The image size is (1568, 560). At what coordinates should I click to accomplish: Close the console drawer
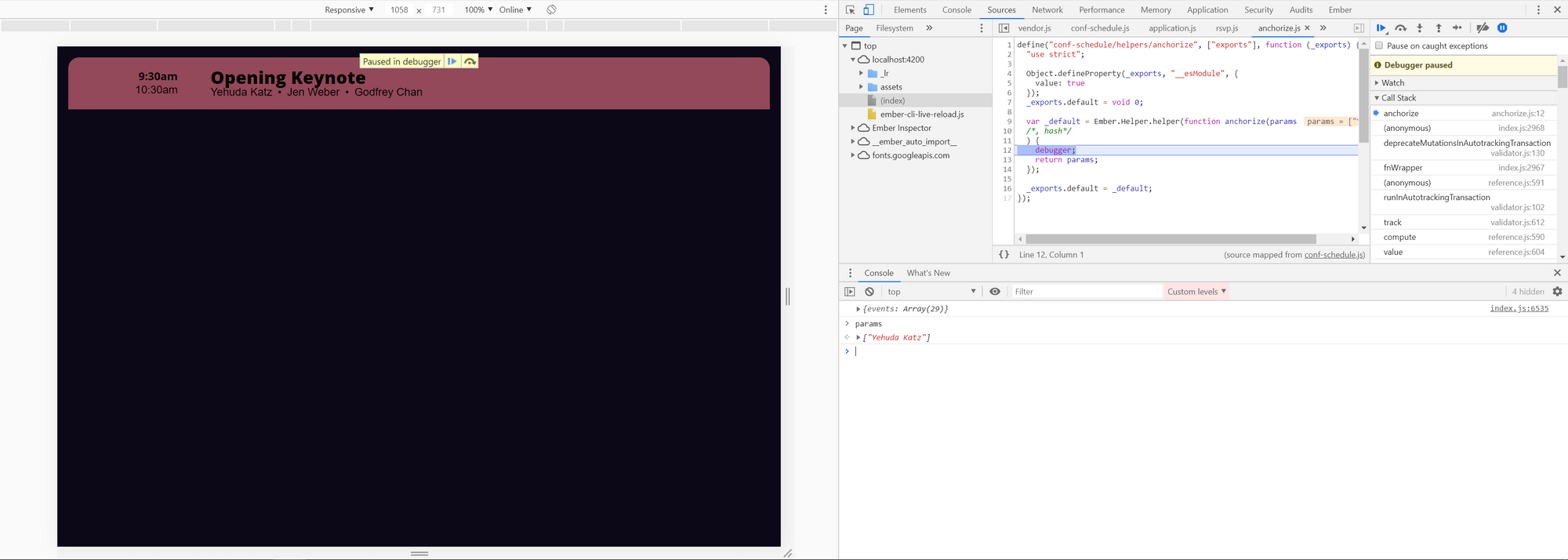tap(1557, 273)
